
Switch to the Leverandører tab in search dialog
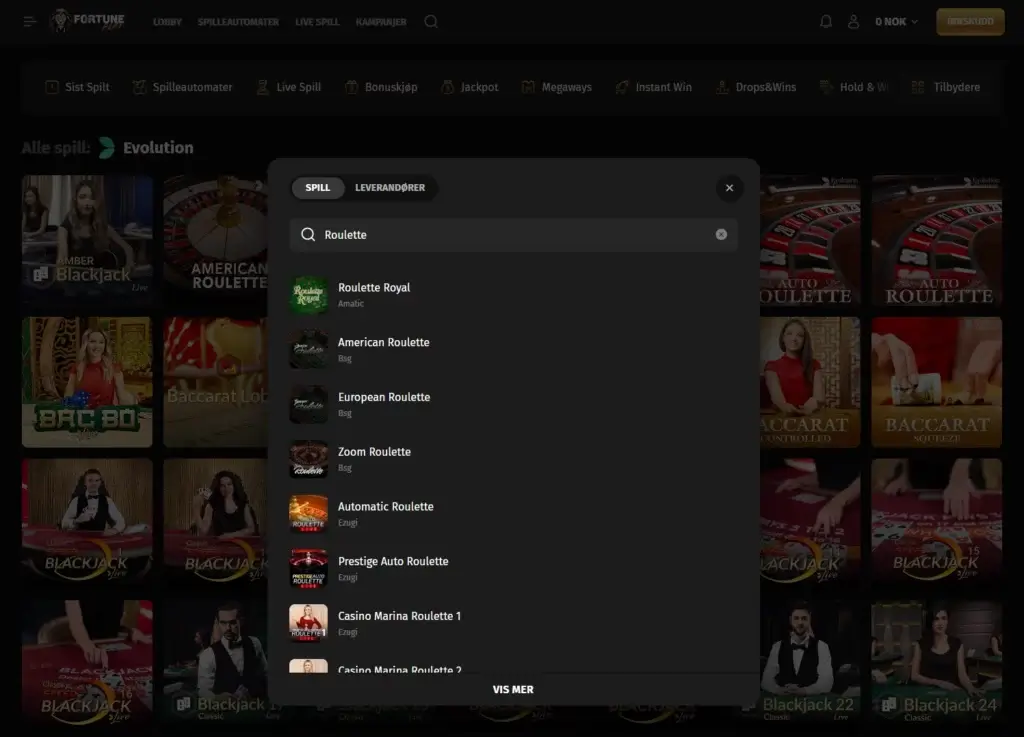[390, 188]
